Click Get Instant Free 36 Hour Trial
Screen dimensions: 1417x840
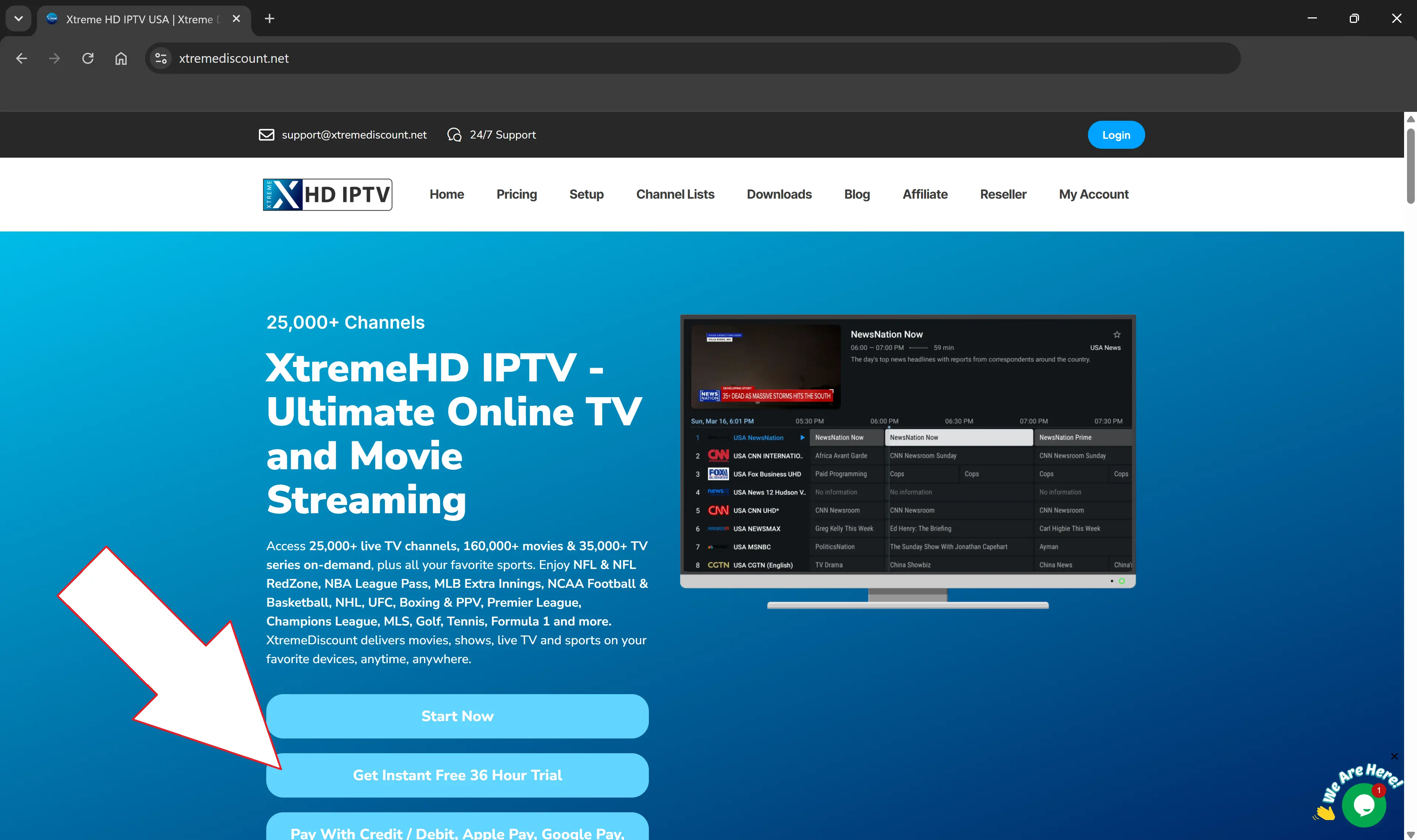pyautogui.click(x=457, y=775)
